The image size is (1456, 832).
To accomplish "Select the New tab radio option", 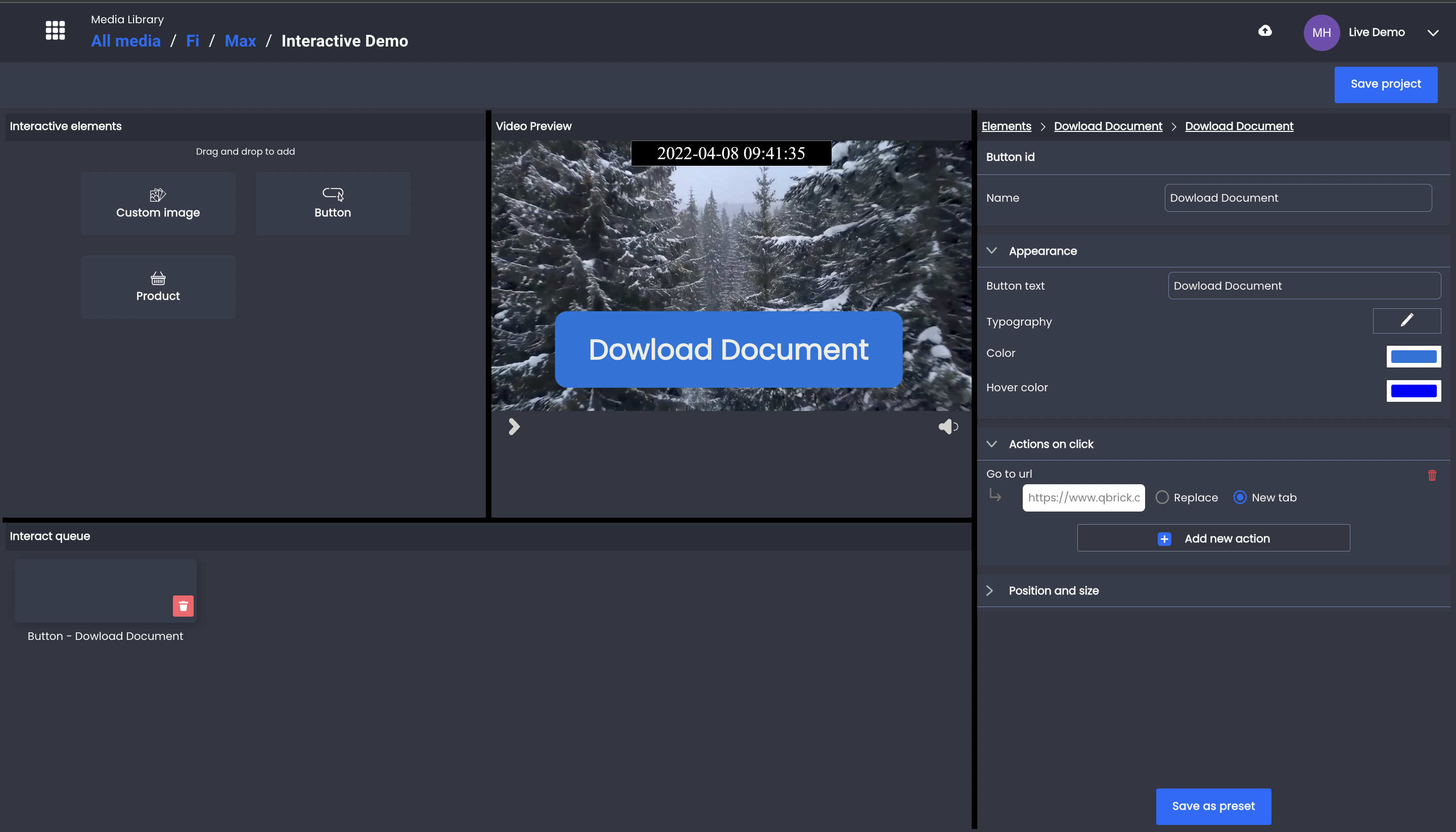I will pyautogui.click(x=1240, y=497).
